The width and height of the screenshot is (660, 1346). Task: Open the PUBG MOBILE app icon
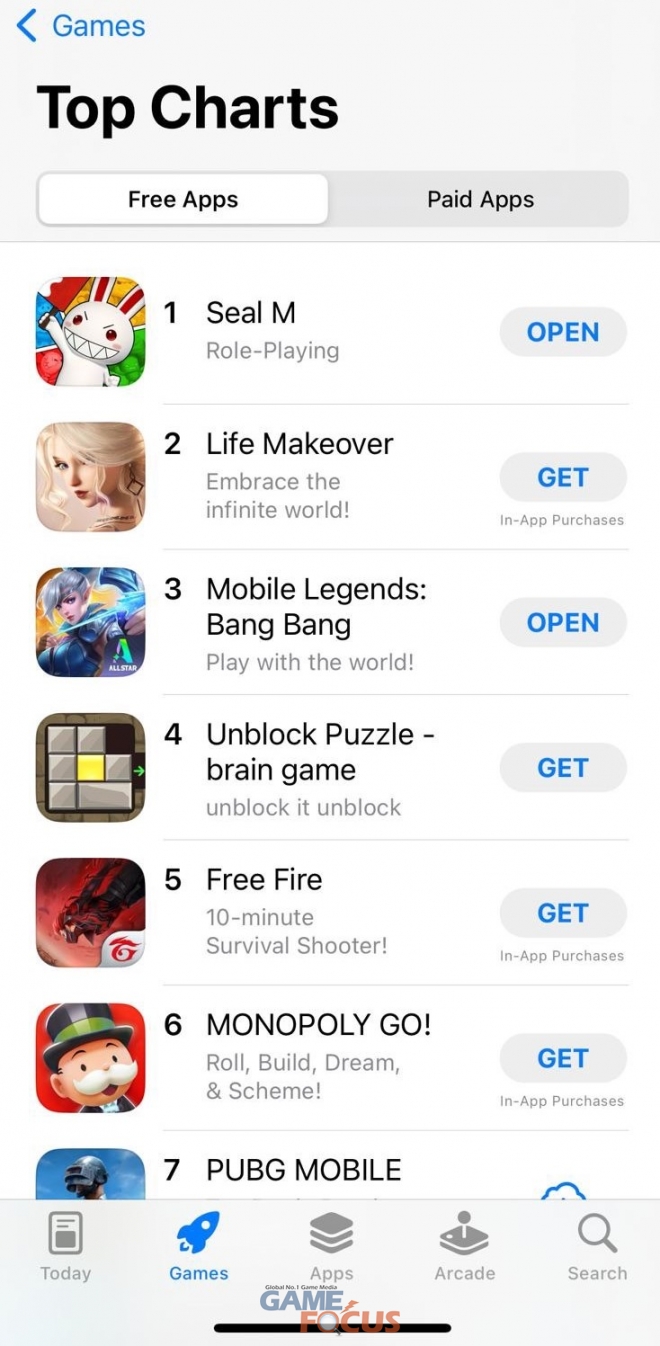[91, 1174]
